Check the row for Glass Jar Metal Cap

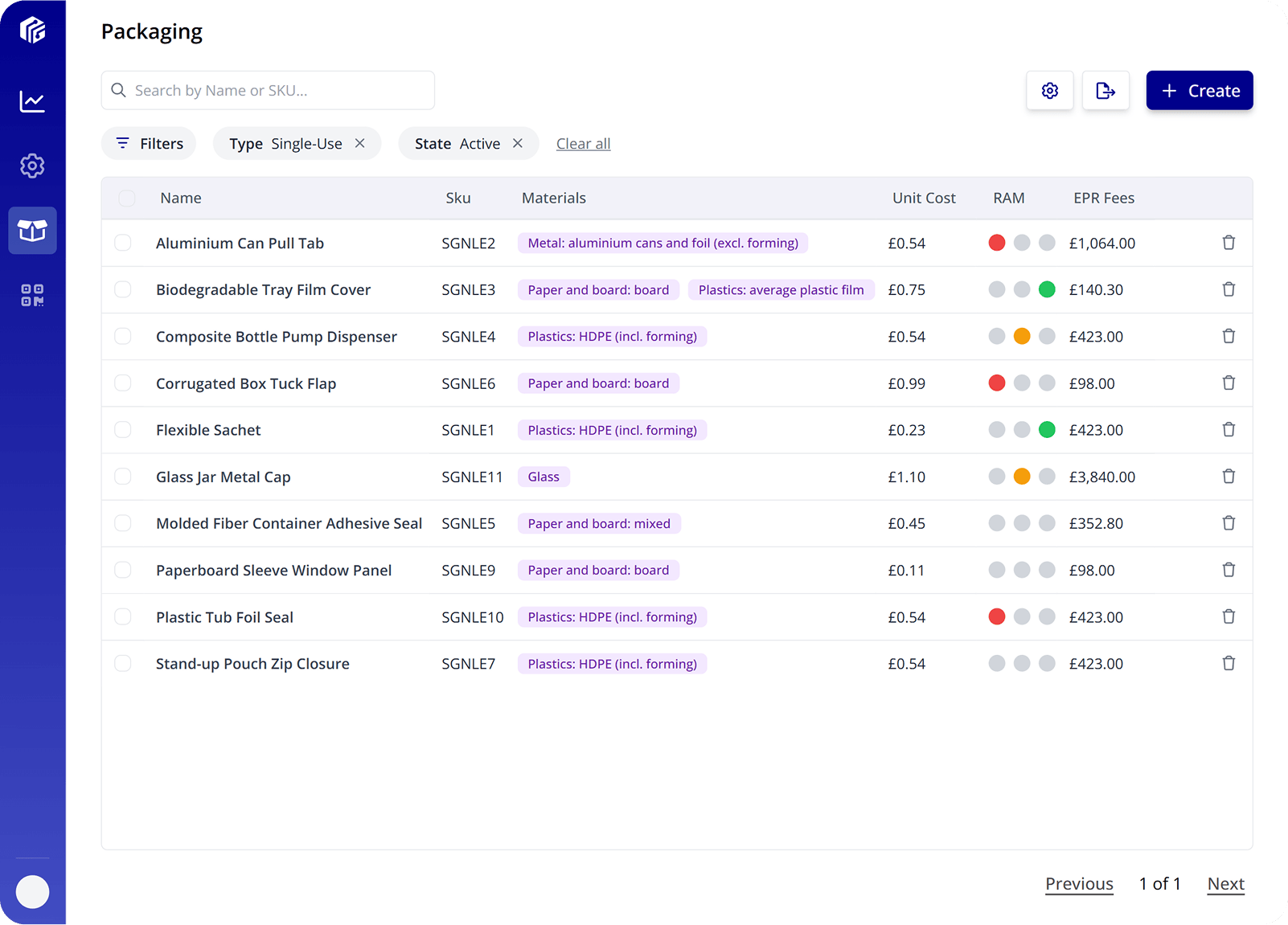(123, 476)
